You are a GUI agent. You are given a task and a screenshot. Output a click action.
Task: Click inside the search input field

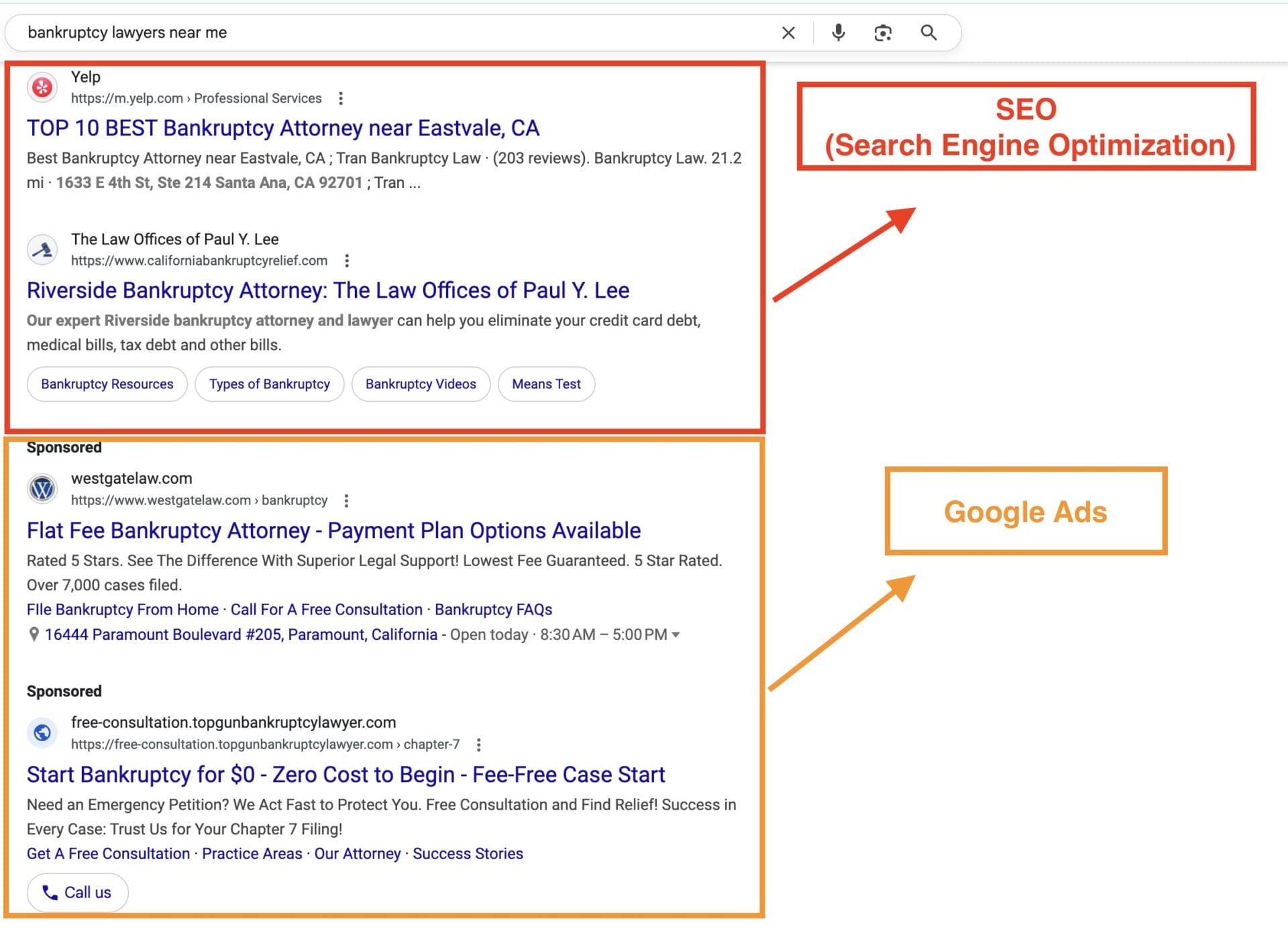(x=268, y=32)
